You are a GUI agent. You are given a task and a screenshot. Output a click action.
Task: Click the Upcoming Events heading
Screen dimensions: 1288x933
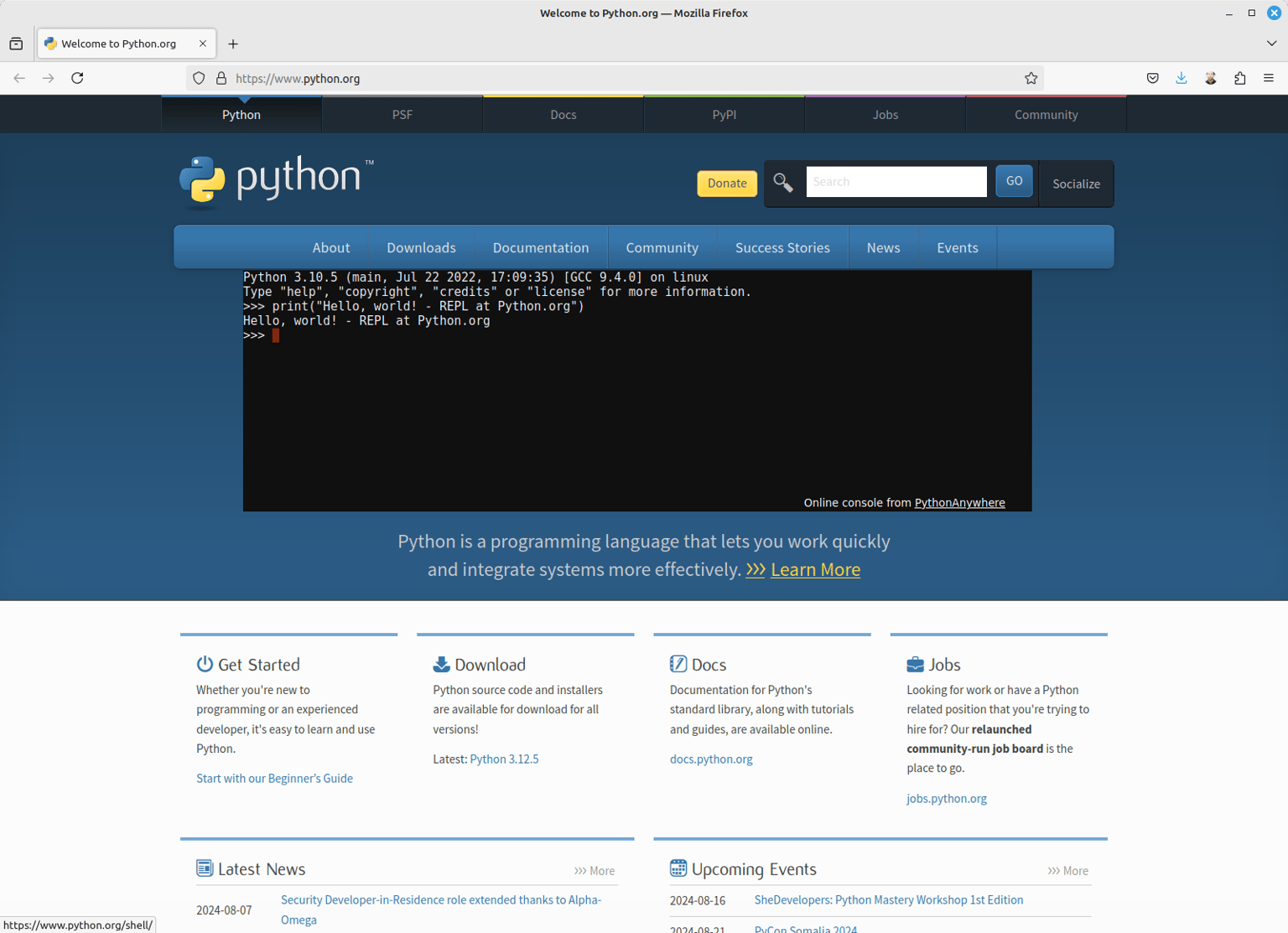tap(754, 868)
